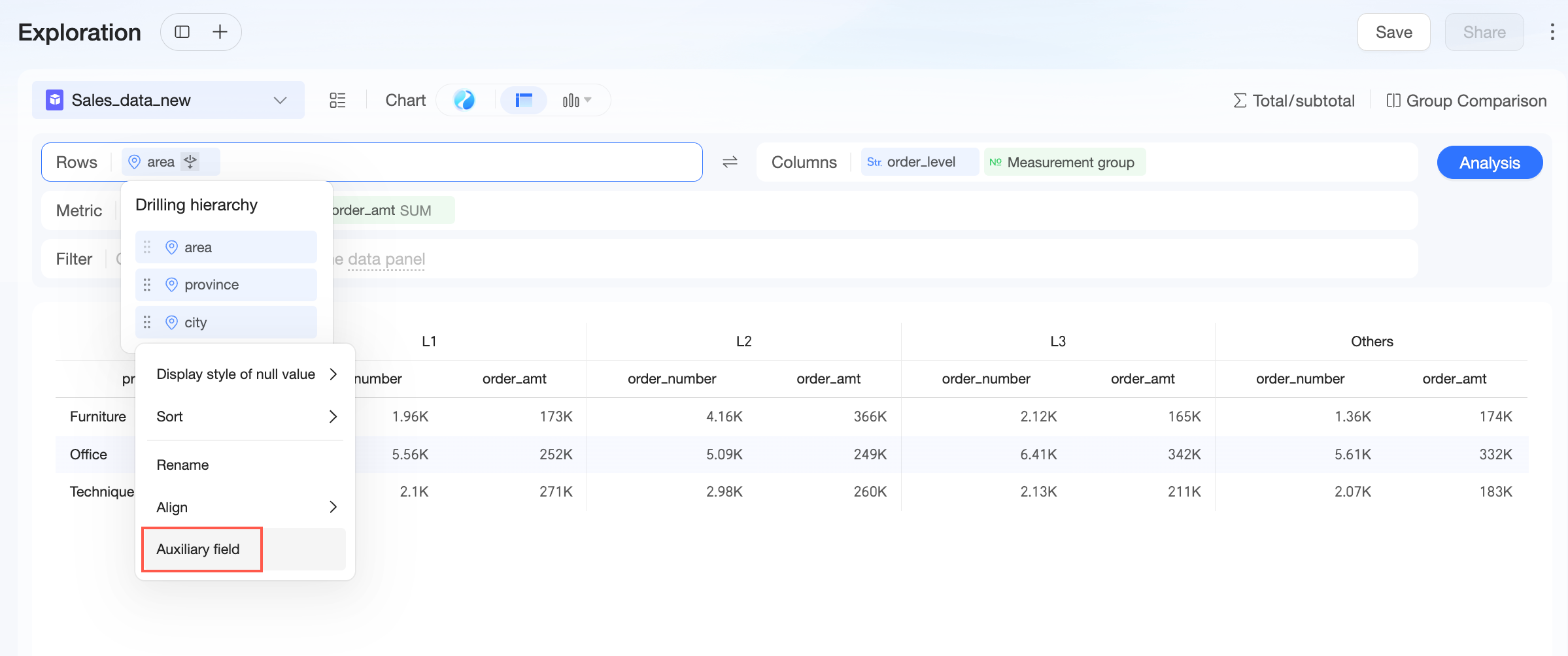Select the province level in drilling hierarchy
Screen dimensions: 1568x656
[x=226, y=285]
